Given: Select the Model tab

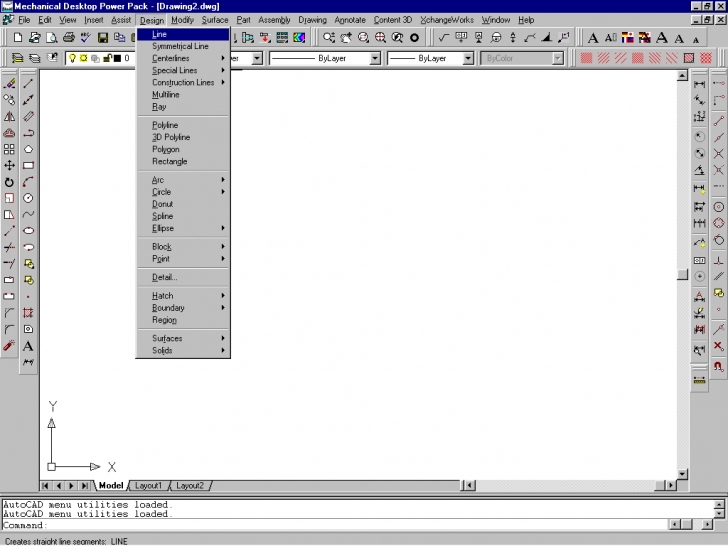Looking at the screenshot, I should [x=111, y=486].
